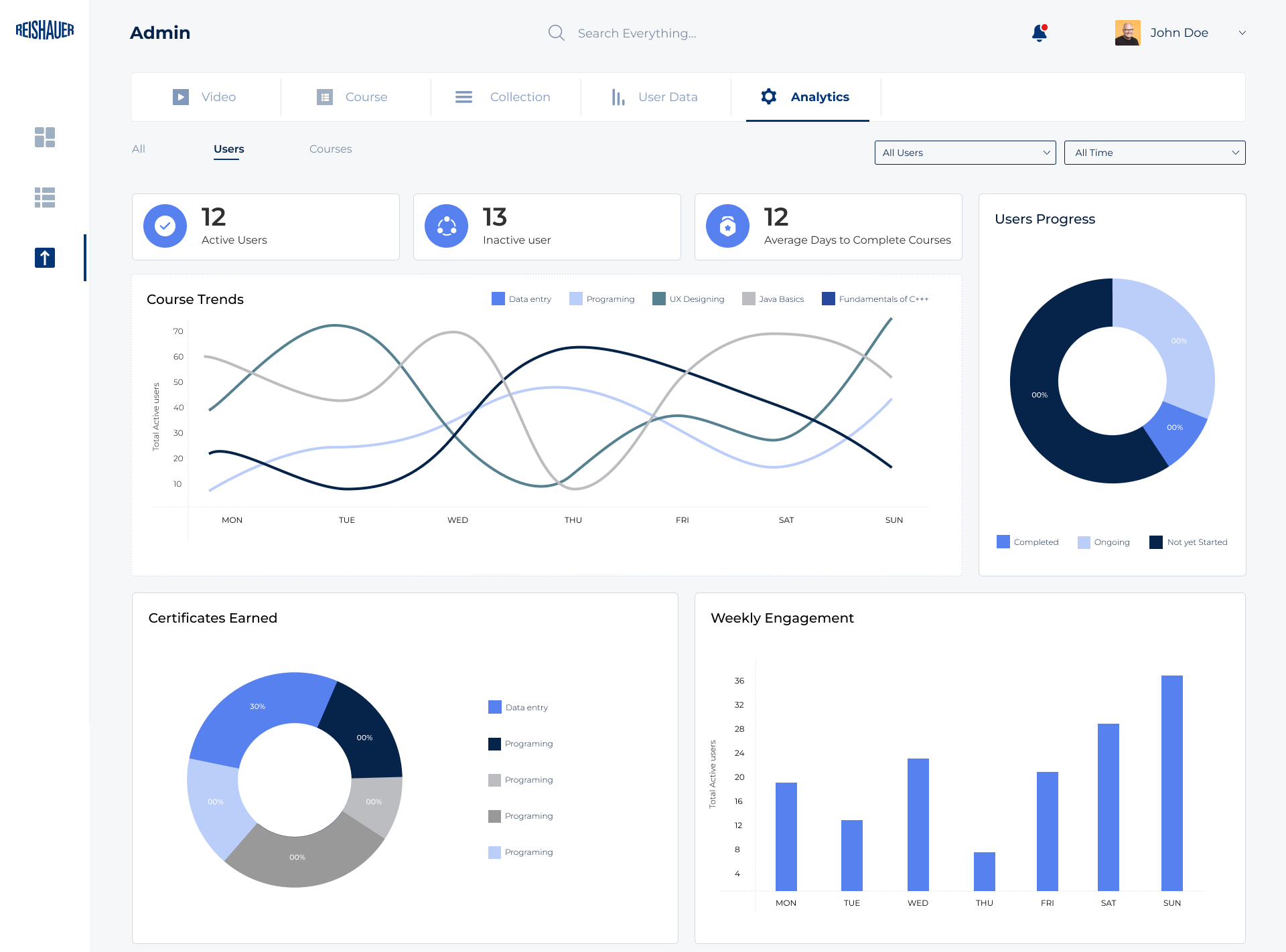Click the Course list icon
This screenshot has height=952, width=1286.
click(325, 97)
